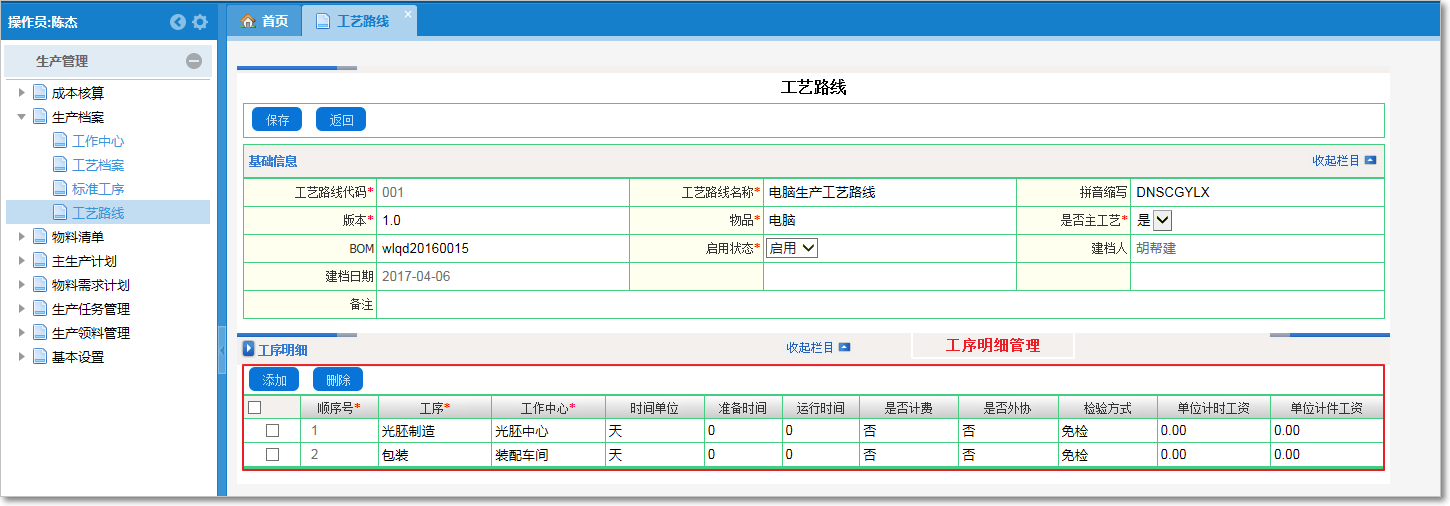Open the 启用状态 dropdown
Viewport: 1450px width, 506px height.
point(791,248)
